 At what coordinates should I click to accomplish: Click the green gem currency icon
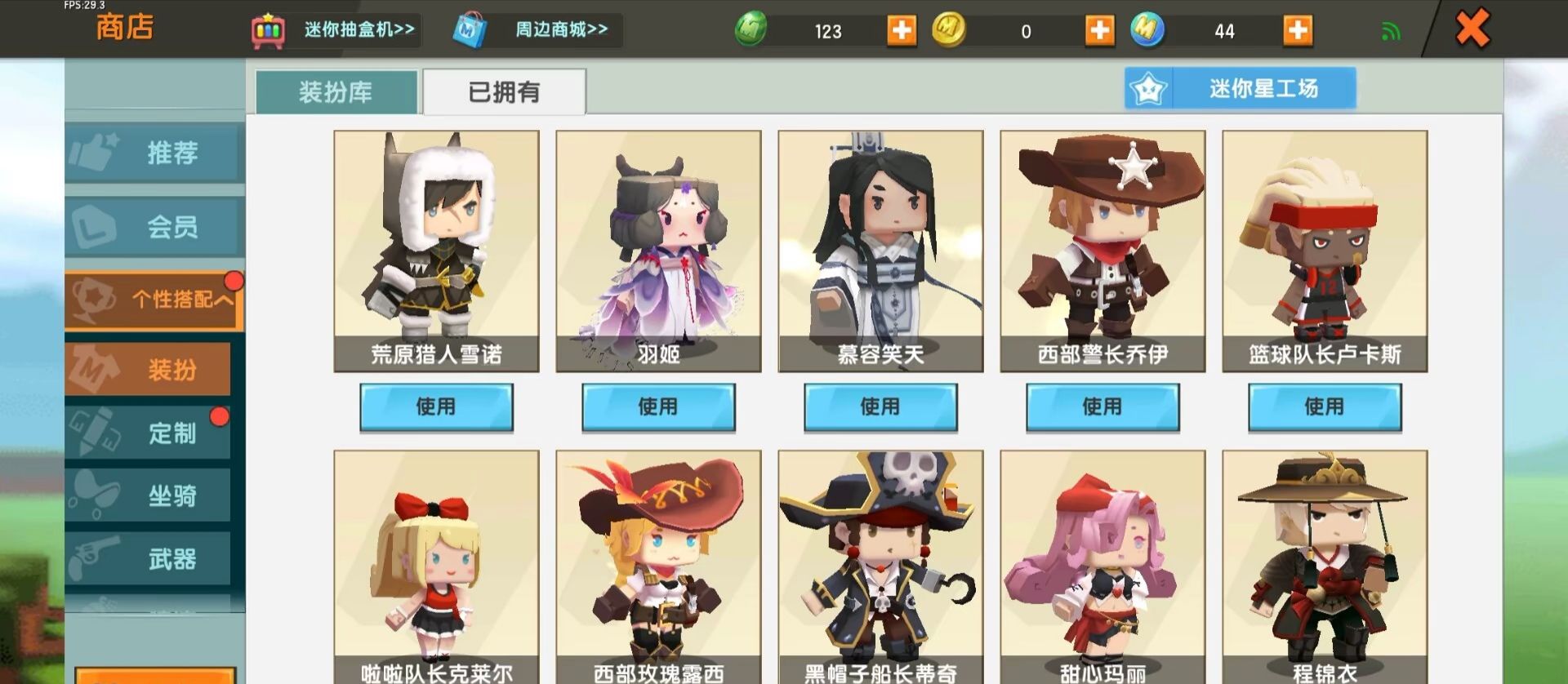751,31
